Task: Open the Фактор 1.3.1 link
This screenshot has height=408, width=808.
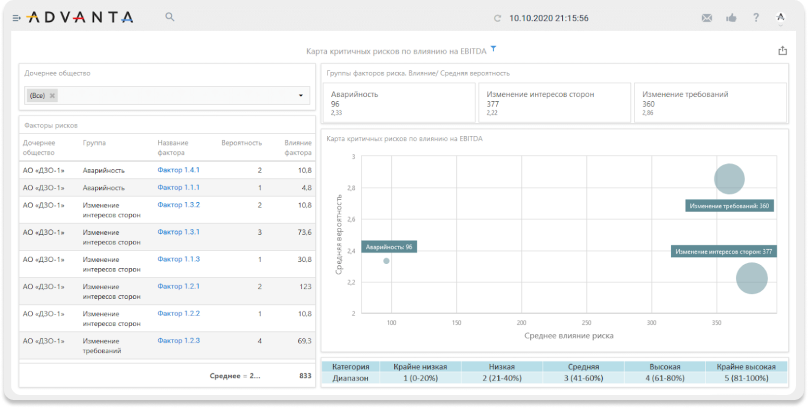Action: pyautogui.click(x=179, y=232)
